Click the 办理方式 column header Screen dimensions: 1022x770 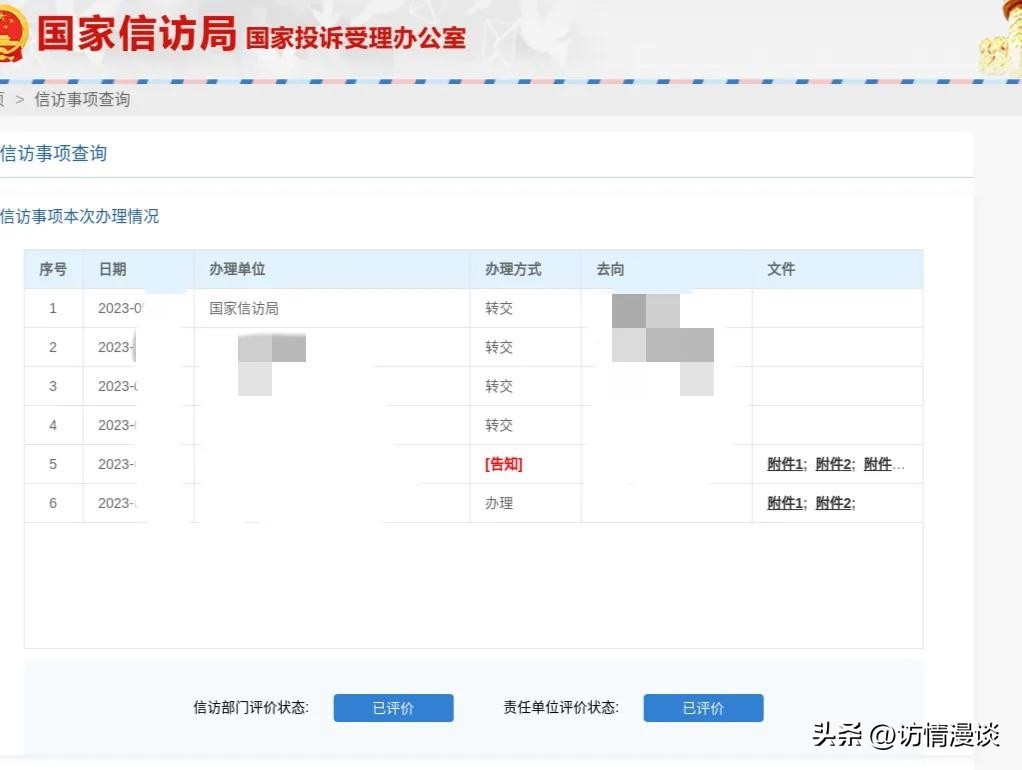coord(513,269)
